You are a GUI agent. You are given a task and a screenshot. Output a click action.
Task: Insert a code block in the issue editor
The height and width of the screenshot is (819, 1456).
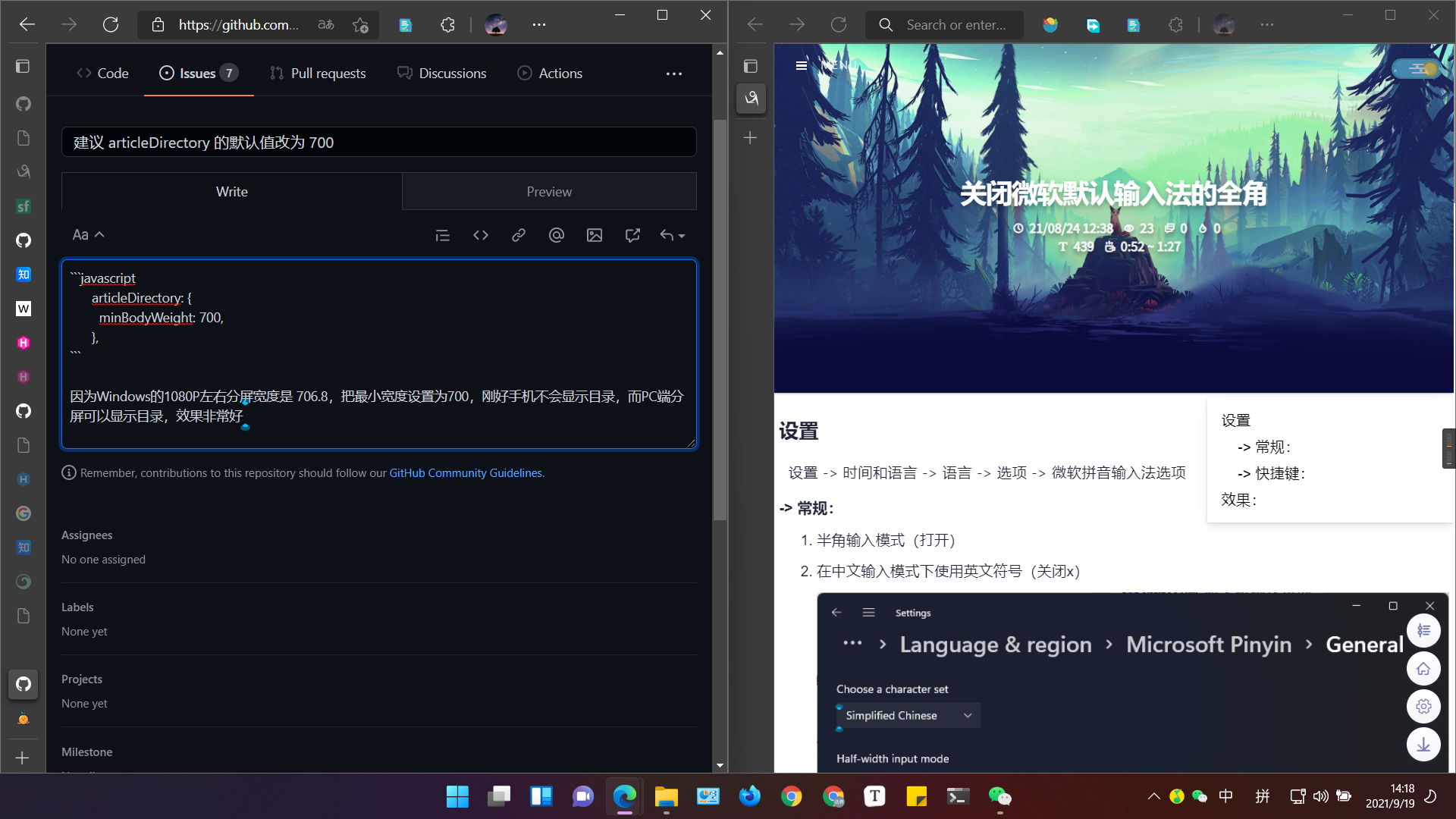tap(481, 235)
